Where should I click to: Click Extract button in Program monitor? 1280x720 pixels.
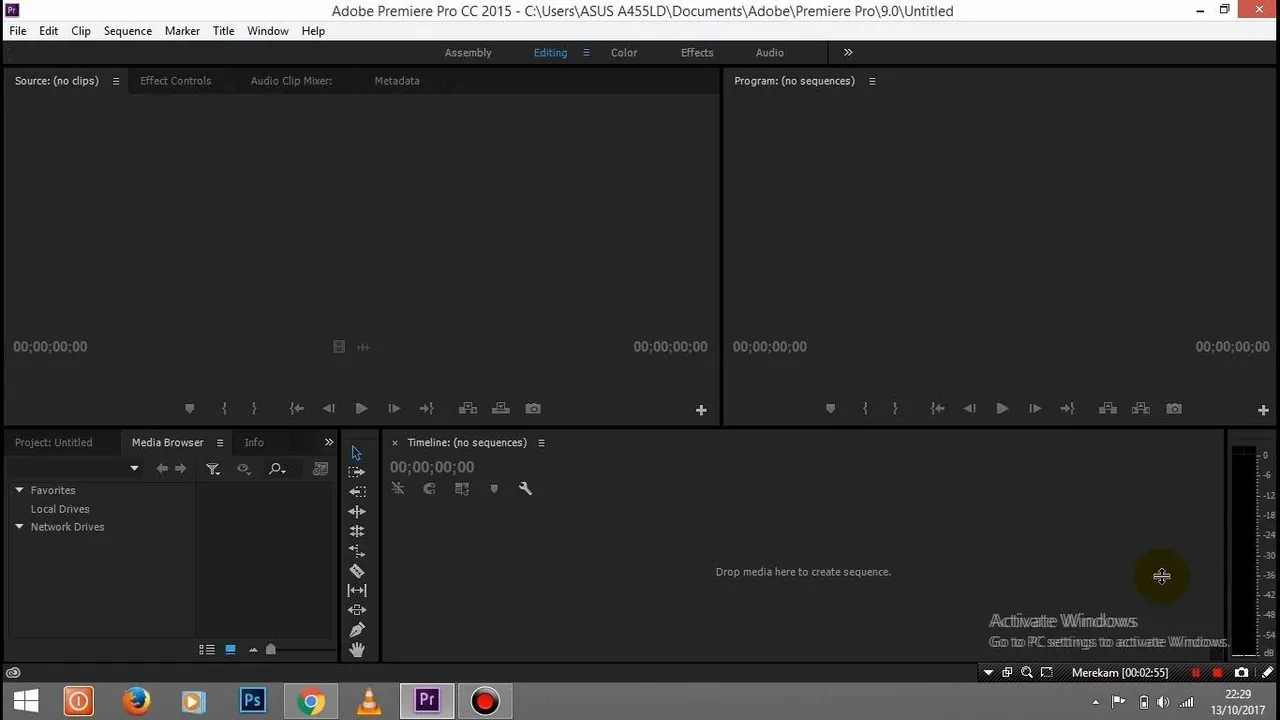tap(1141, 408)
